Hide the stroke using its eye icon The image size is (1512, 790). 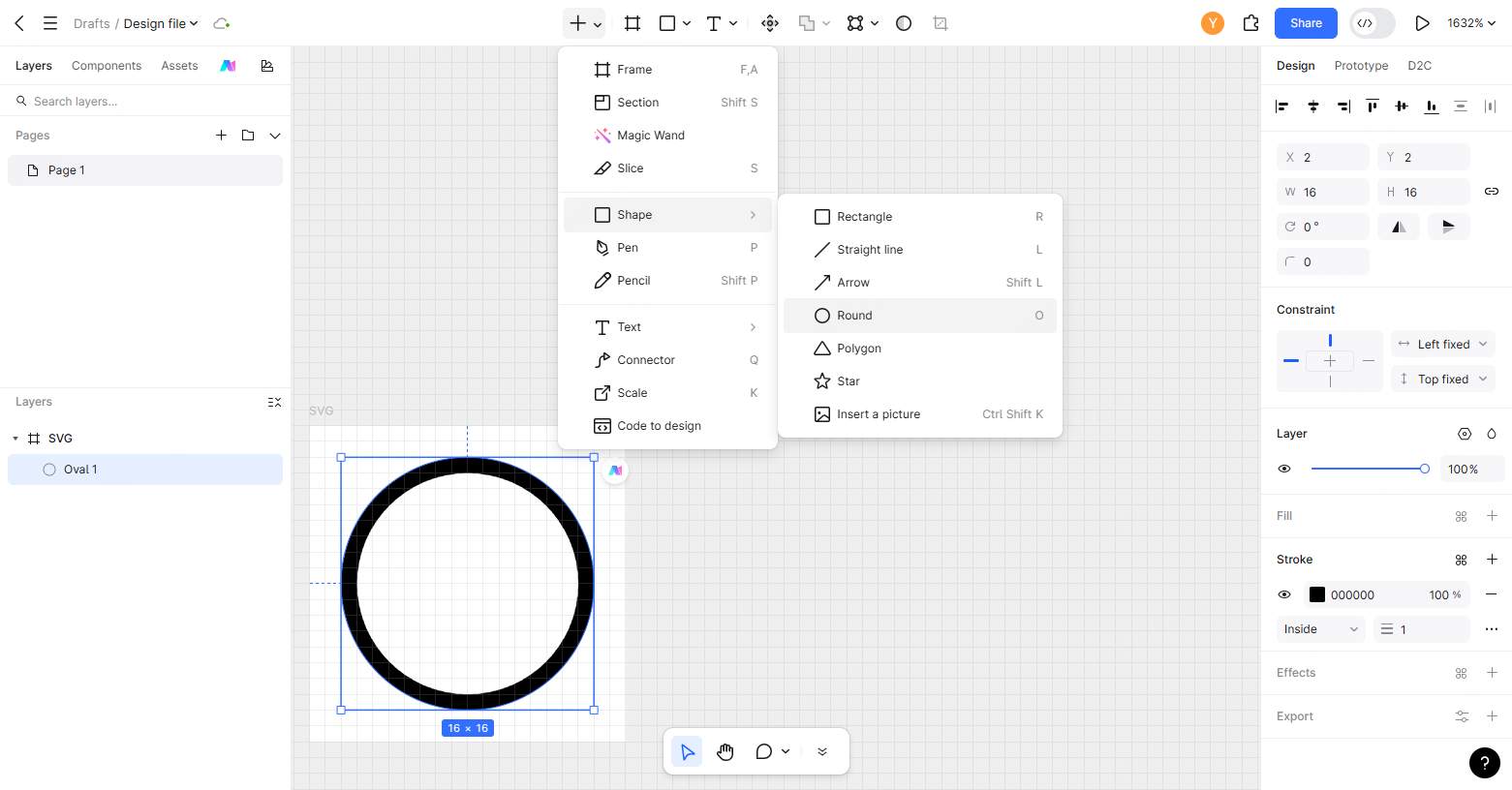1284,594
